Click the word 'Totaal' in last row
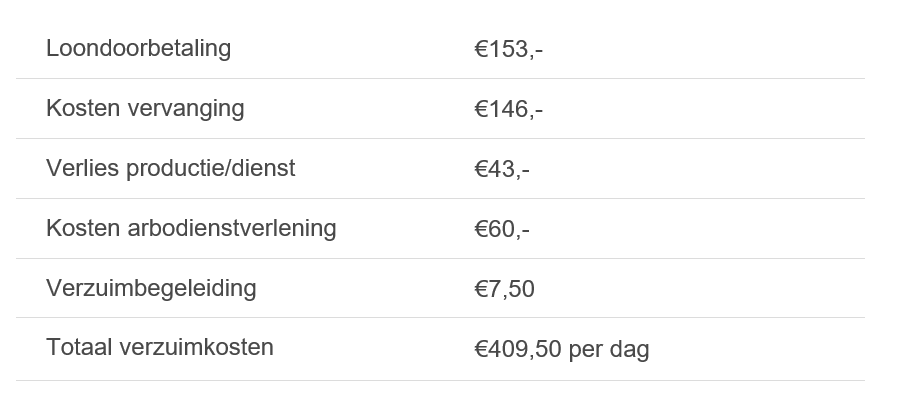Screen dimensions: 910x417 point(80,347)
